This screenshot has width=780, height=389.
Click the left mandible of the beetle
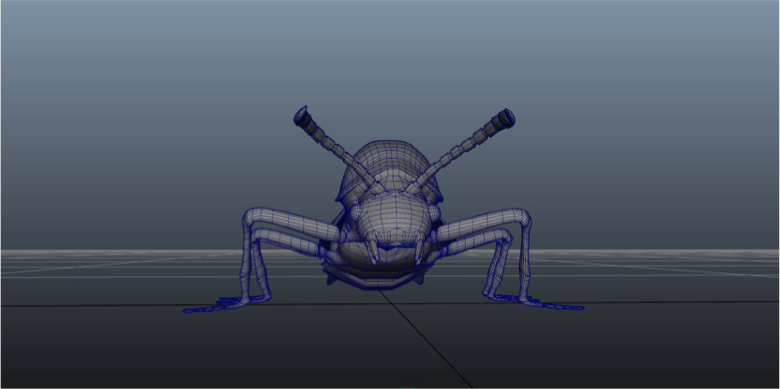[372, 251]
